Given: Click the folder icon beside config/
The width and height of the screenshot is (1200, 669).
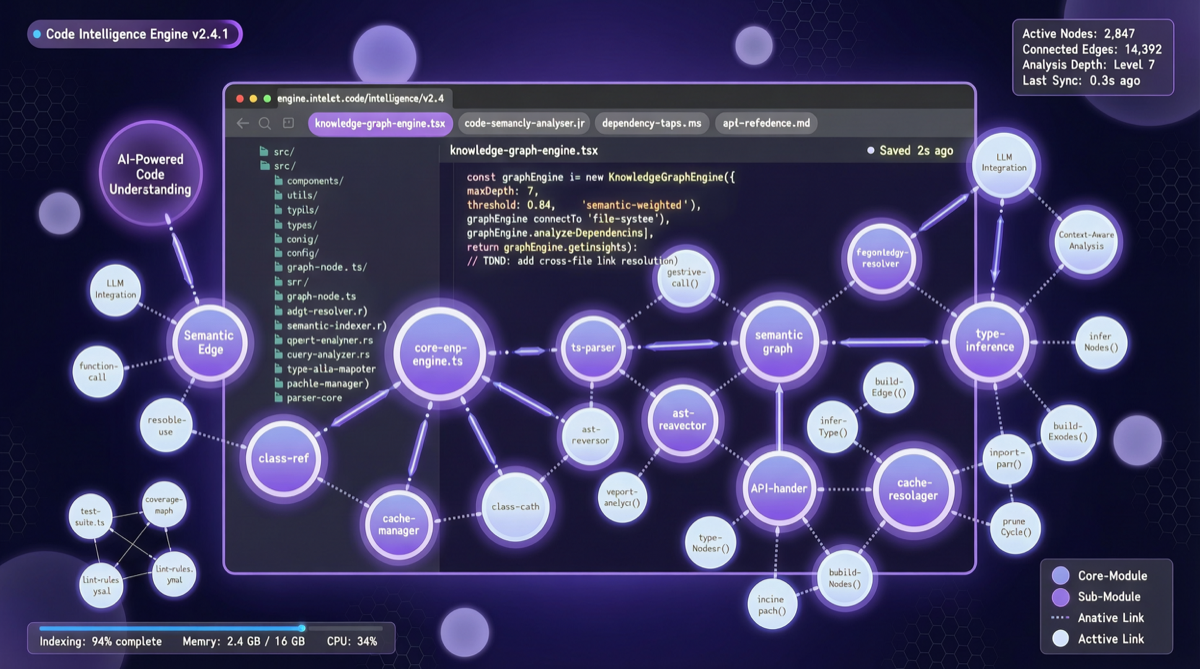Looking at the screenshot, I should click(279, 253).
